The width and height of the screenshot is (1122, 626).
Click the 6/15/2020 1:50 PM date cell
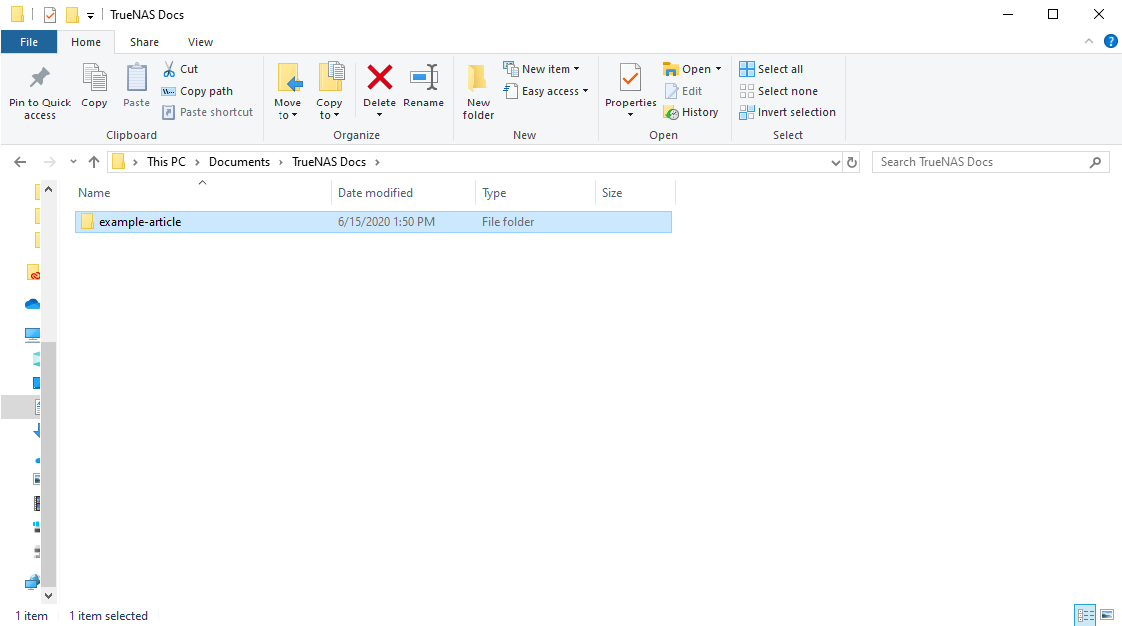point(386,222)
